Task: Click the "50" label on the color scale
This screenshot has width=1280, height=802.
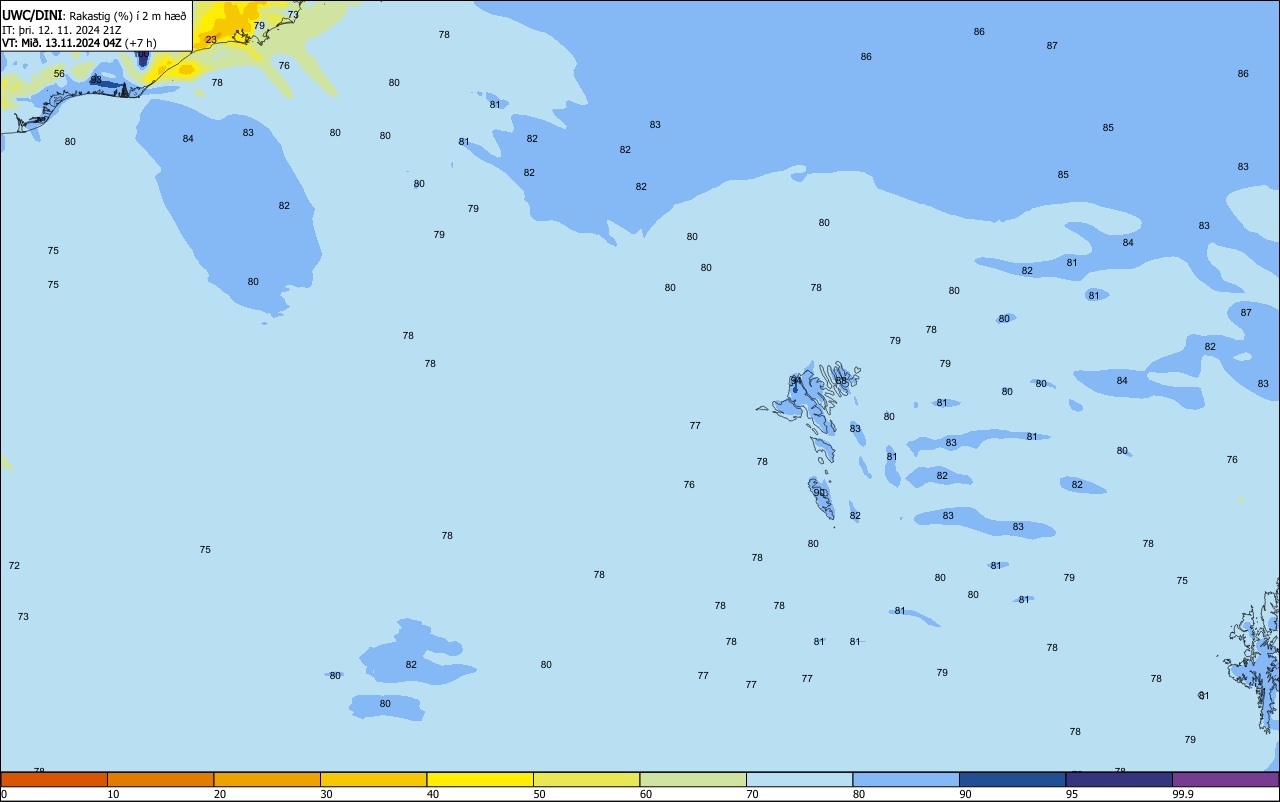Action: [x=539, y=794]
